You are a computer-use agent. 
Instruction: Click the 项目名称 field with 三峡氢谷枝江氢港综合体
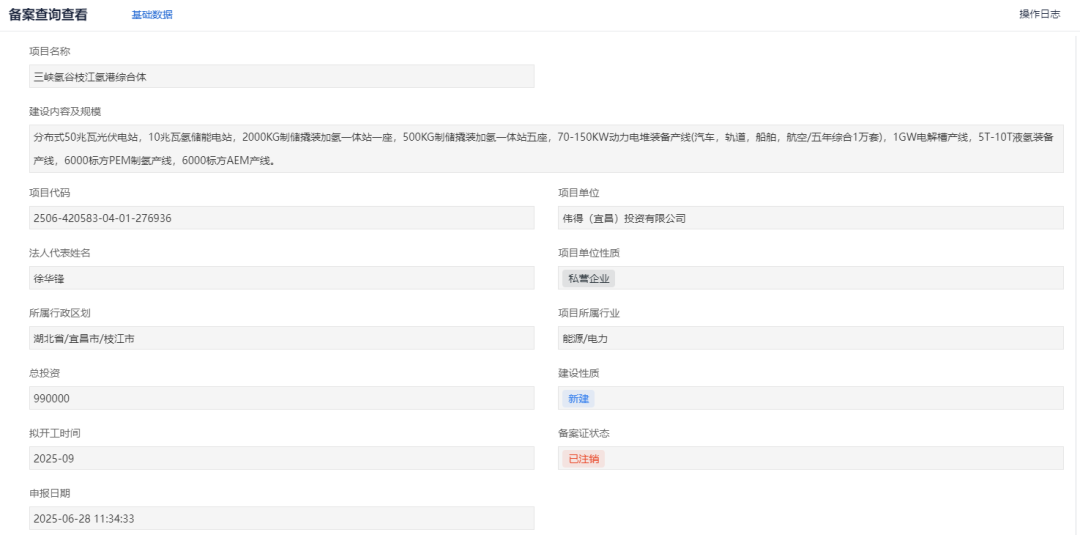tap(281, 76)
